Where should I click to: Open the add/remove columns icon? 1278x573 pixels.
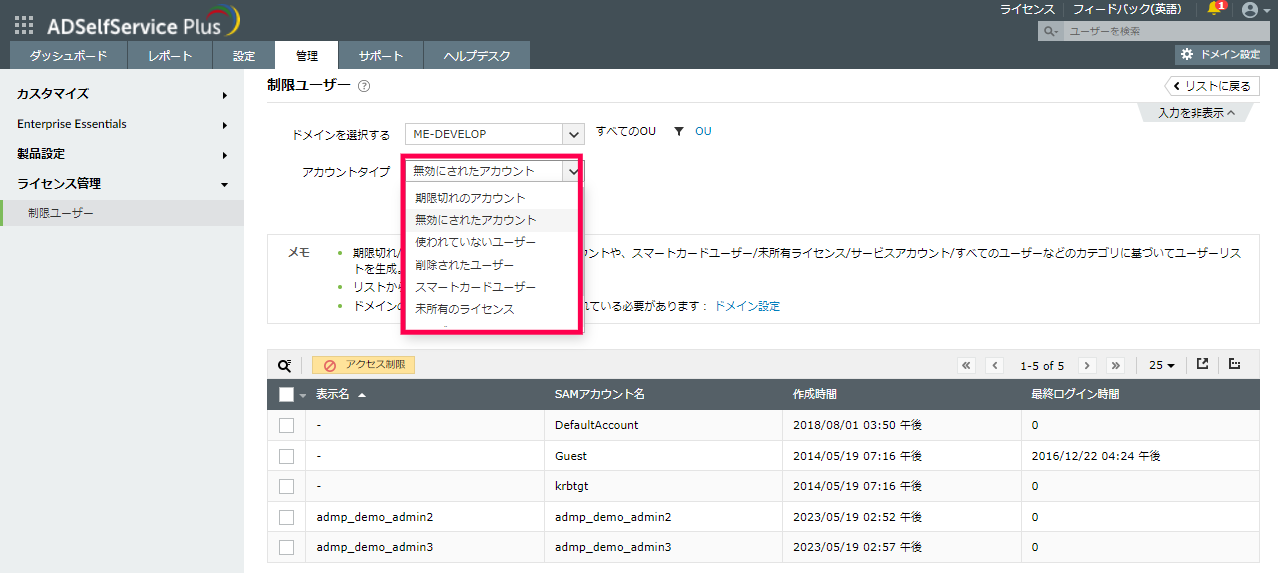(1235, 364)
